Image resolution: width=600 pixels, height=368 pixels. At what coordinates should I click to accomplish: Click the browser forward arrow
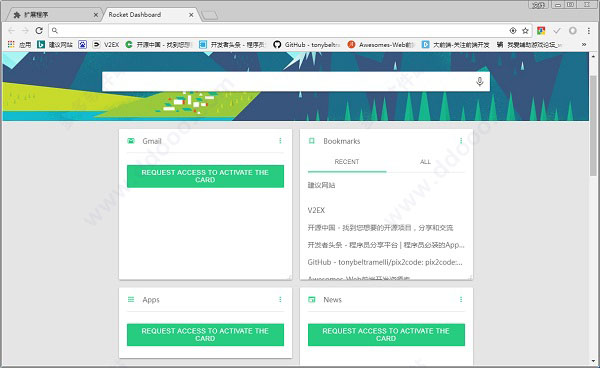(x=25, y=30)
